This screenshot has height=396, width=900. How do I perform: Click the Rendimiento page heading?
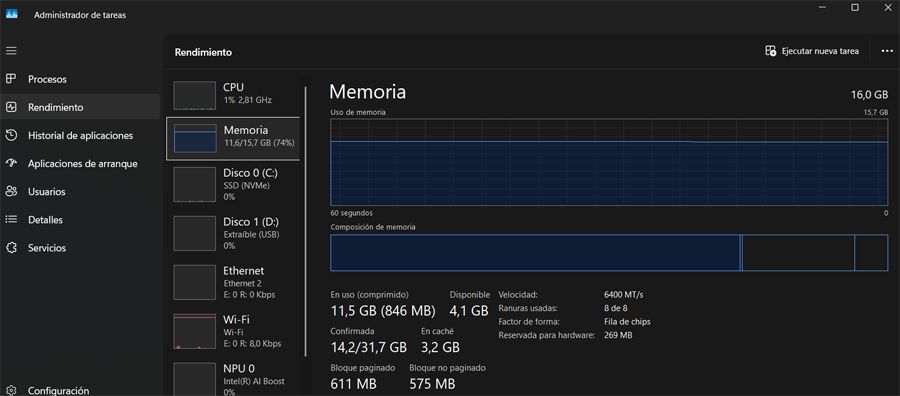203,52
